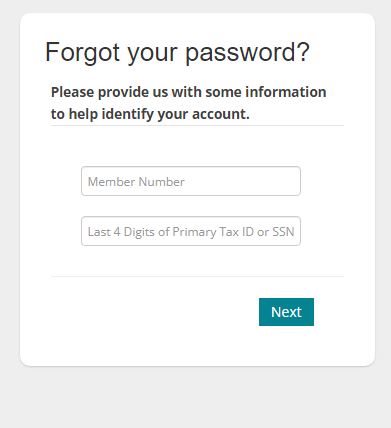Submit the form with the Next button
This screenshot has width=391, height=428.
tap(286, 312)
